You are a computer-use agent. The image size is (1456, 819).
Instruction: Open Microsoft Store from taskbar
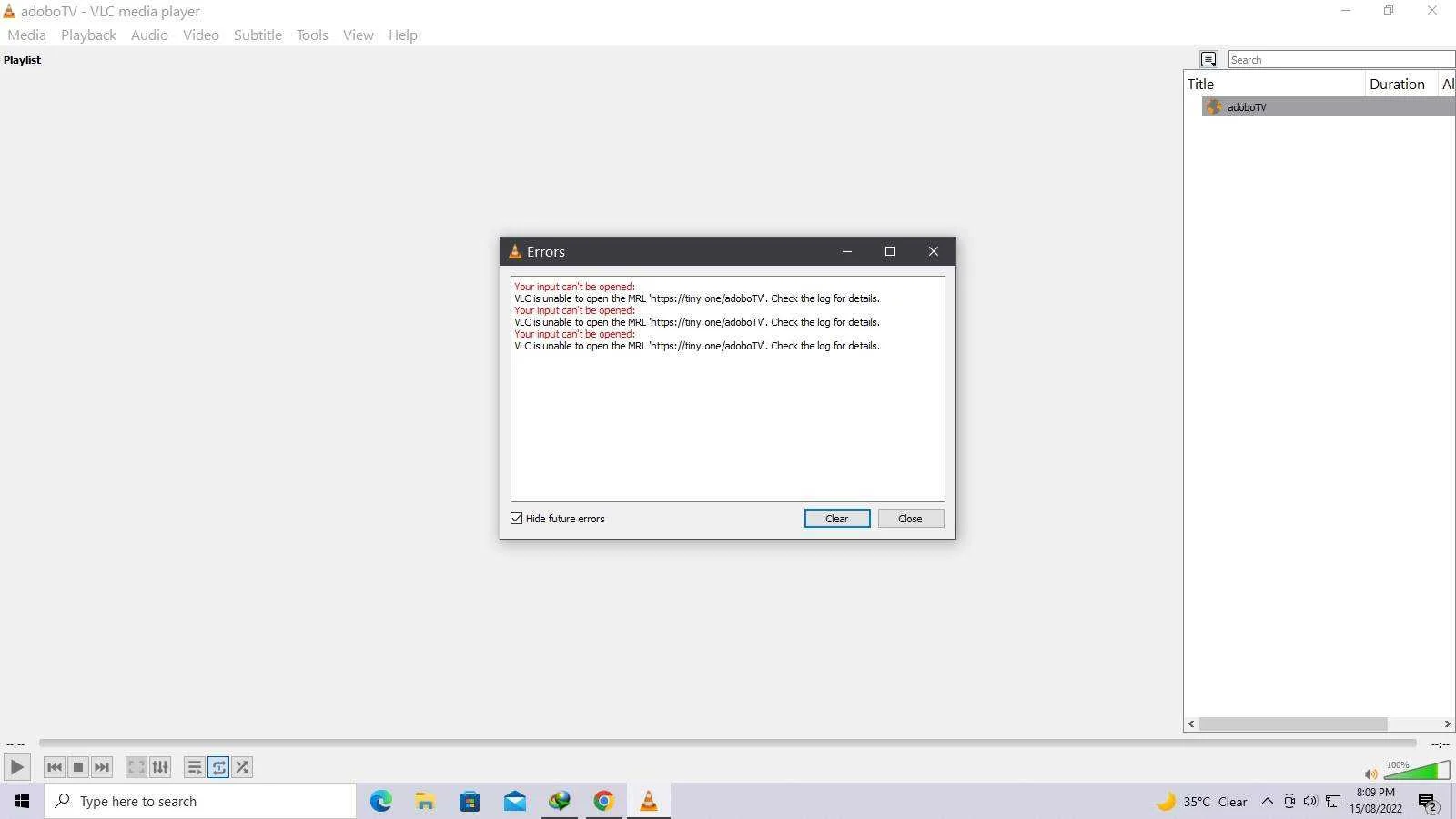470,801
